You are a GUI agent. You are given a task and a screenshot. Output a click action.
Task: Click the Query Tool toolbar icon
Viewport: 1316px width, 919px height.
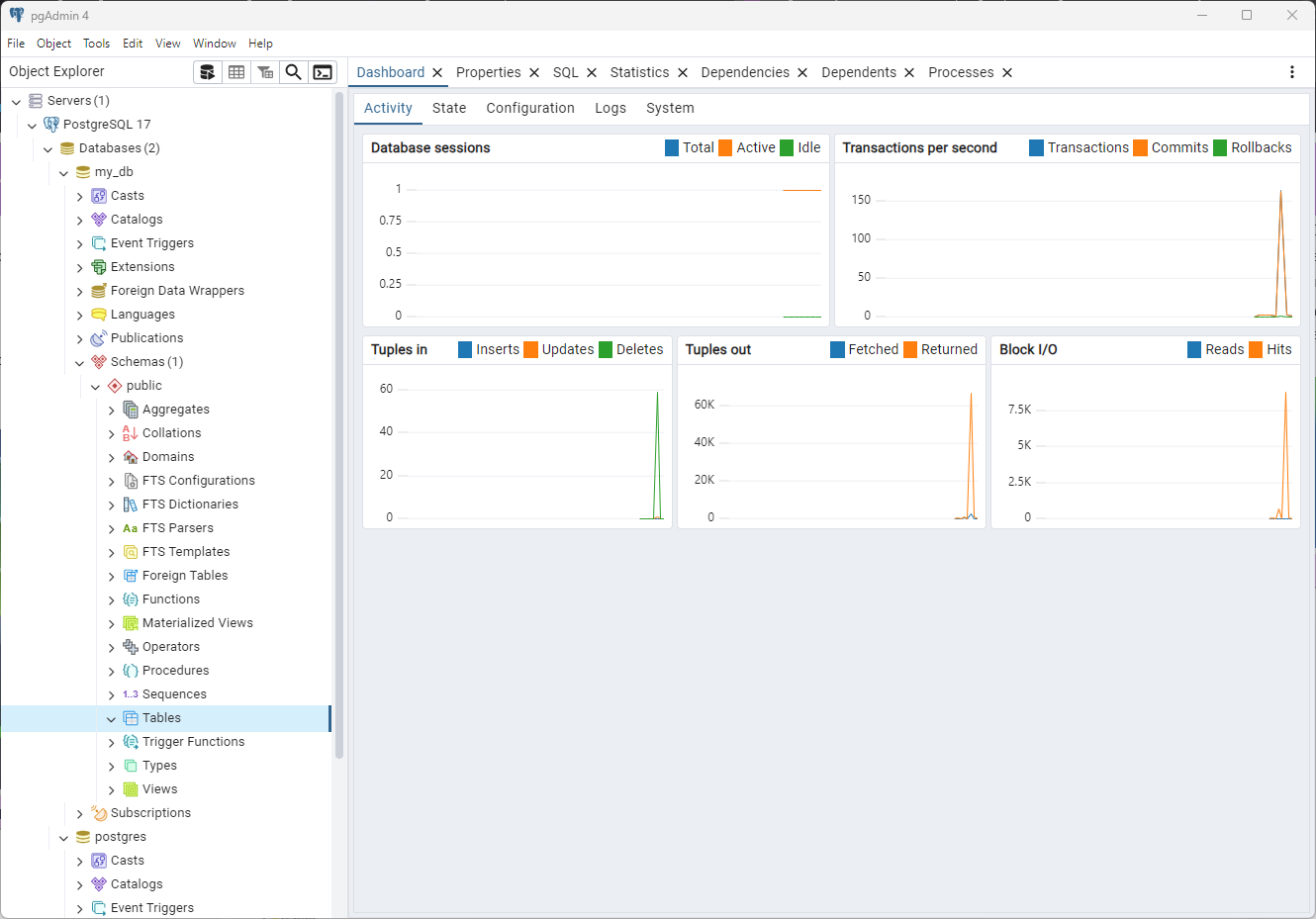208,72
